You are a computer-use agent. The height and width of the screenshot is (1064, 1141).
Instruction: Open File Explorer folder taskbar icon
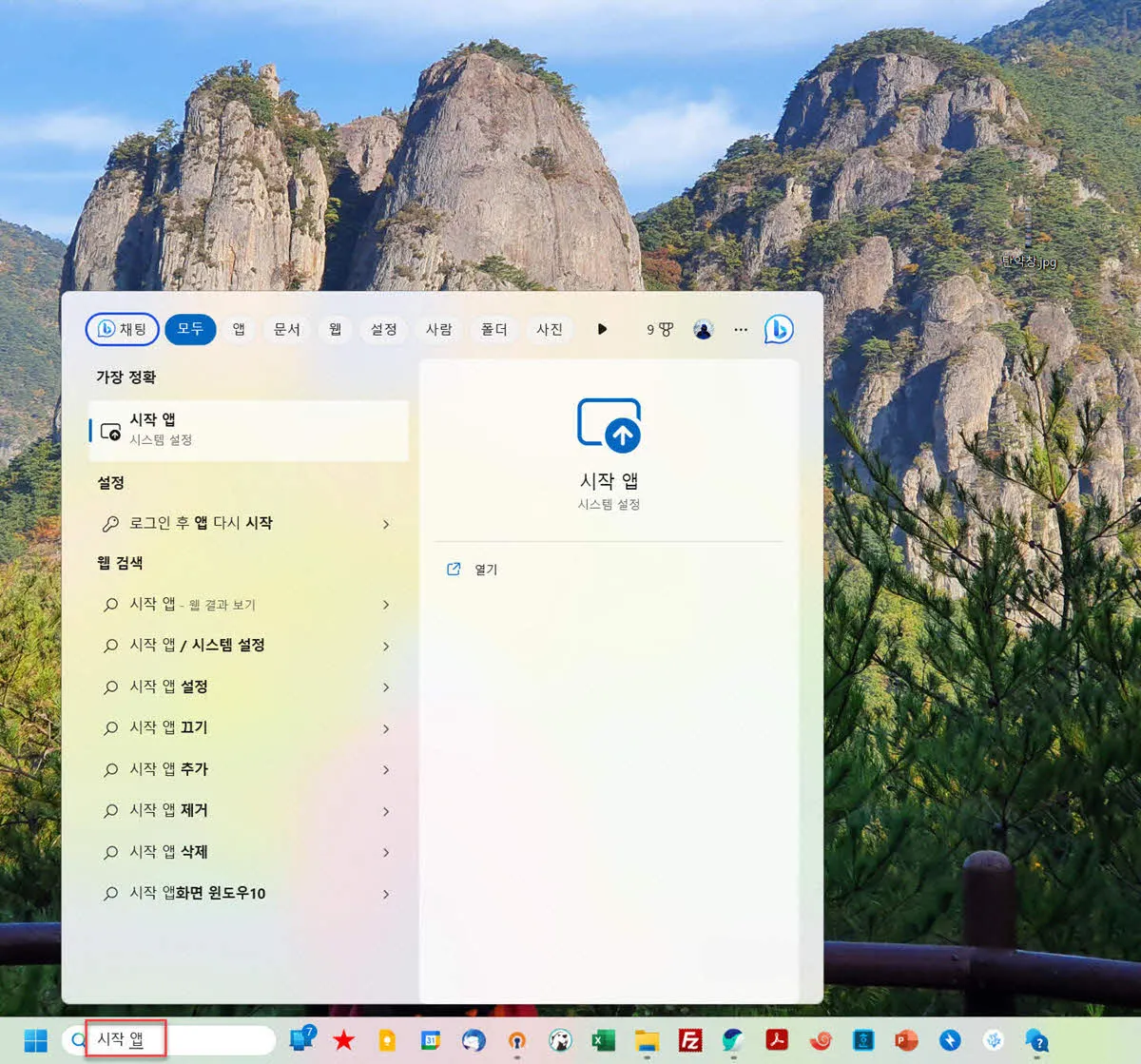tap(647, 1040)
